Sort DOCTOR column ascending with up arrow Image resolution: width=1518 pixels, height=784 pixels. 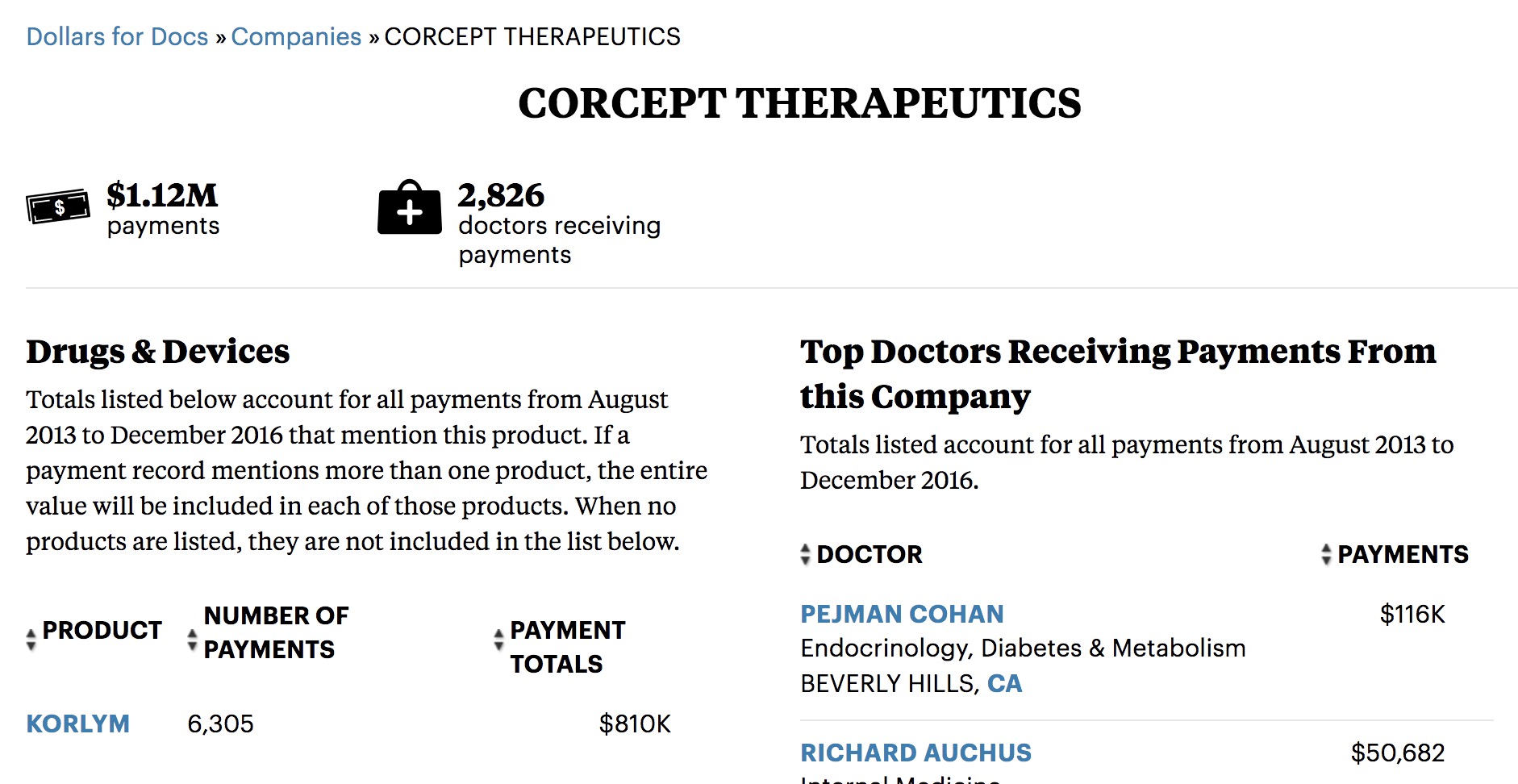805,548
